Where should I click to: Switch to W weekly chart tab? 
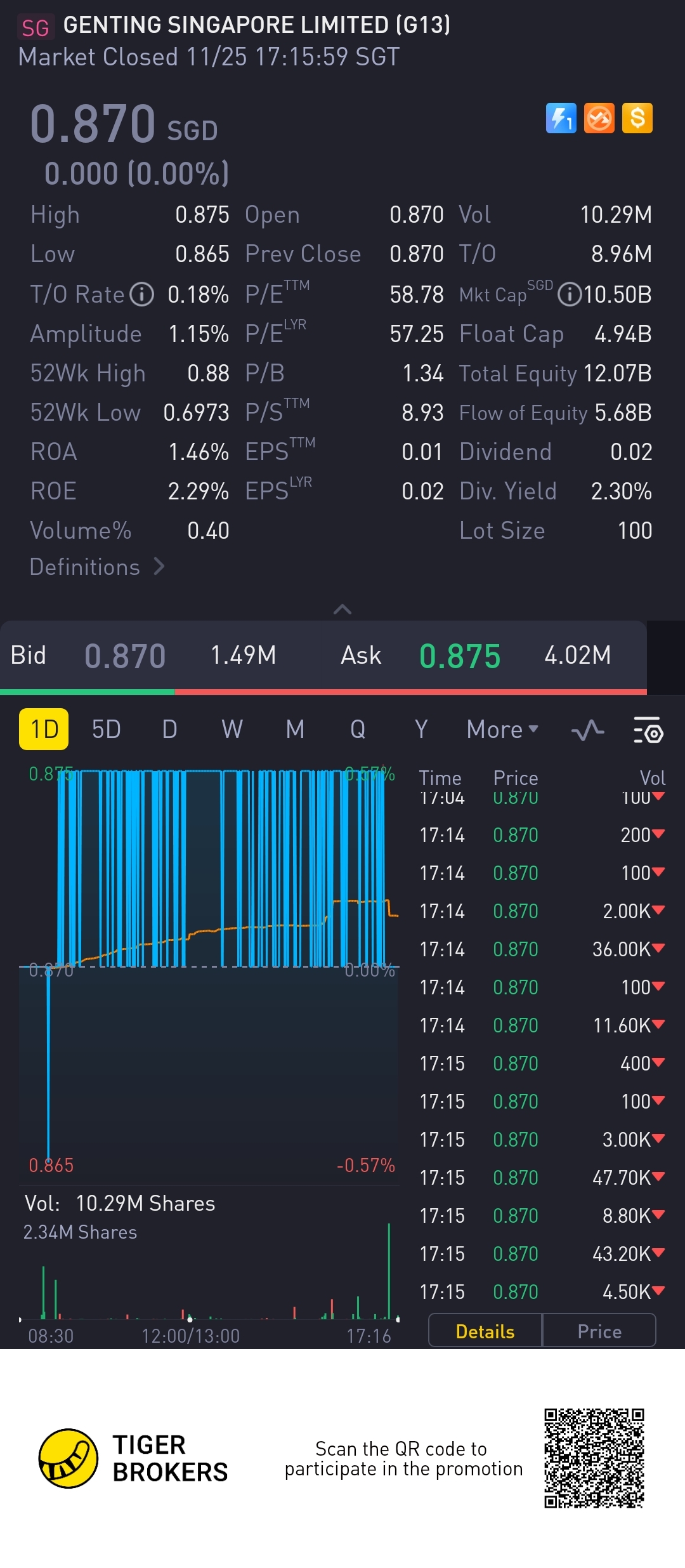coord(232,730)
